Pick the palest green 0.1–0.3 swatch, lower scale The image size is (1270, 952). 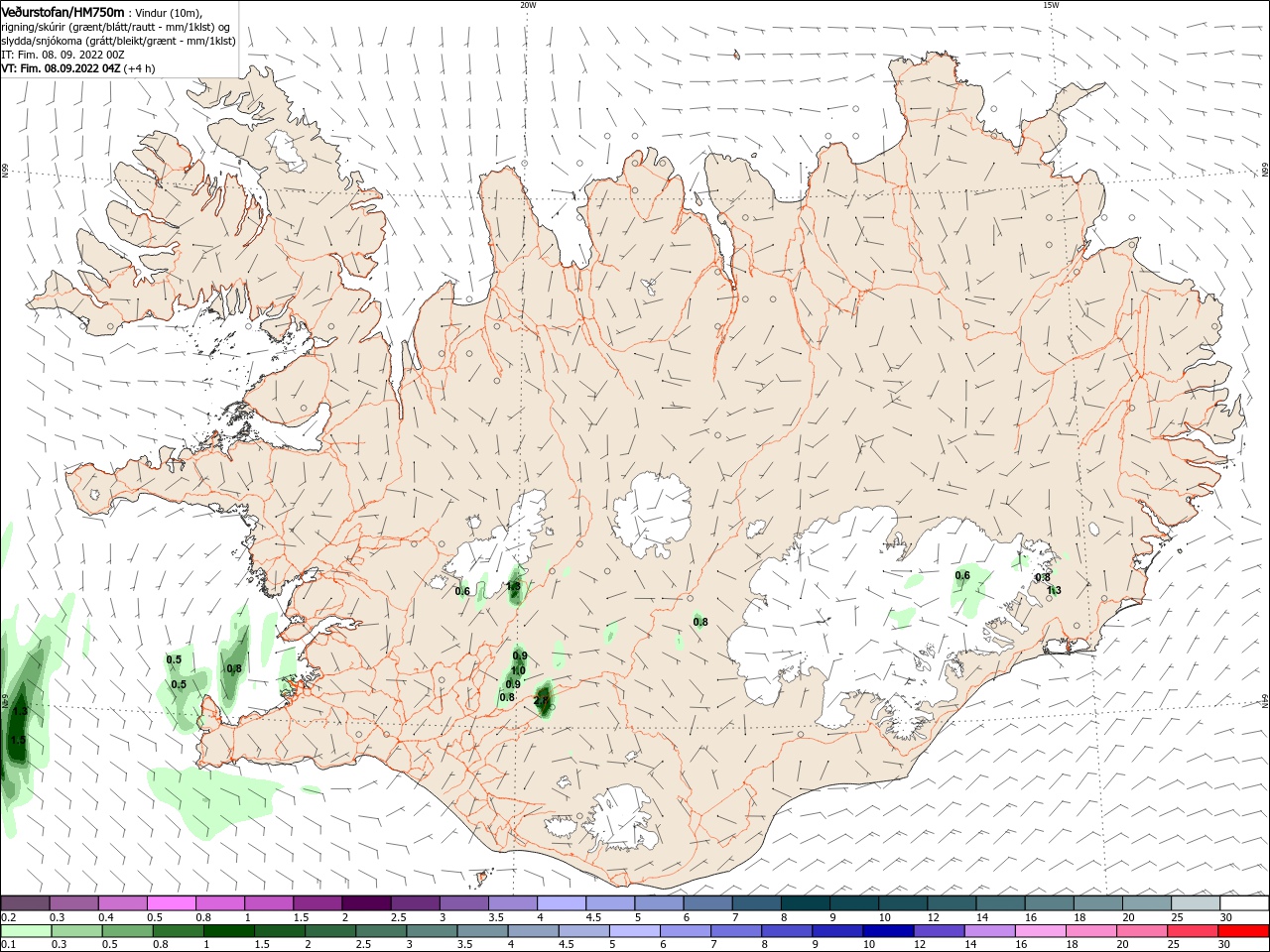pyautogui.click(x=26, y=931)
